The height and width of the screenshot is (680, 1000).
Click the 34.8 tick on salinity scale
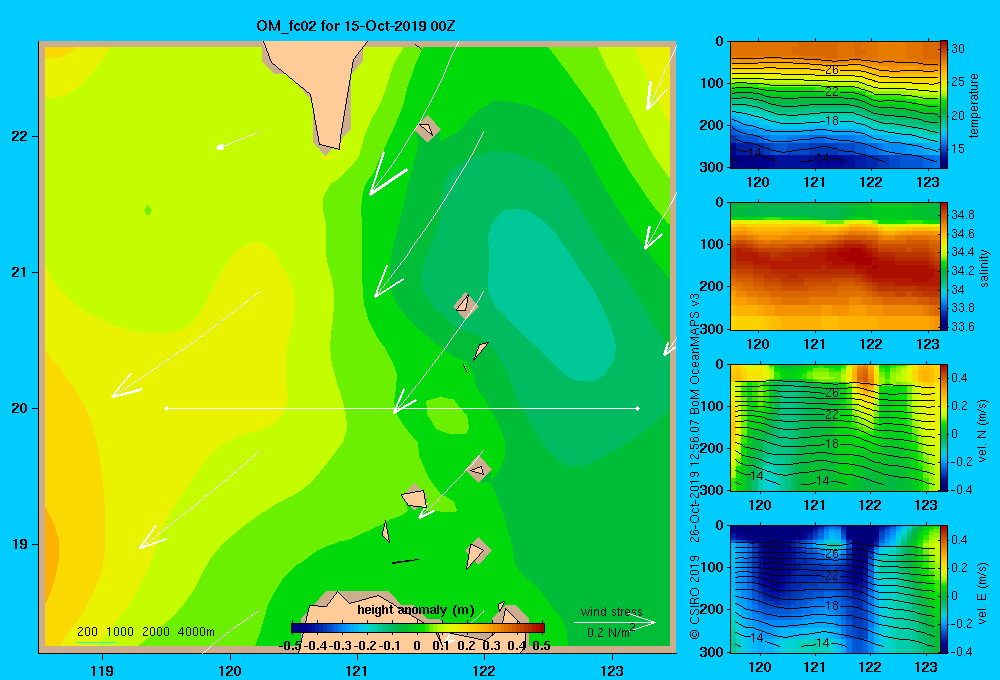coord(963,215)
